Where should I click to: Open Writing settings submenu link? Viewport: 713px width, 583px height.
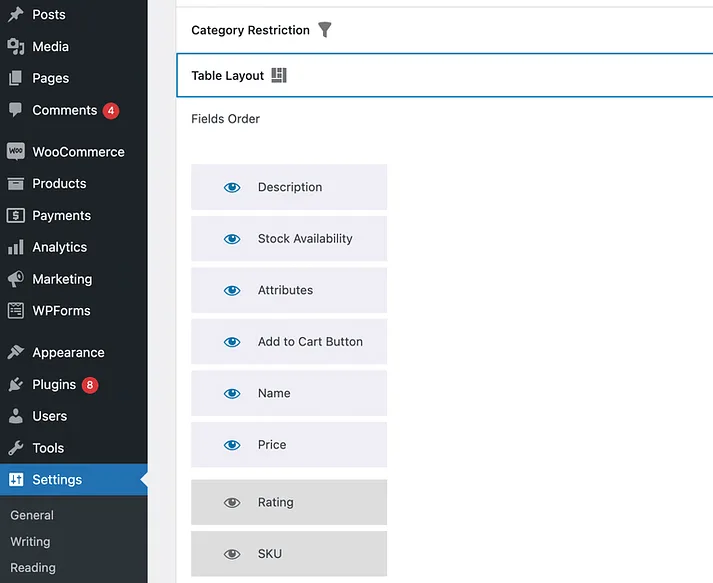pos(30,542)
